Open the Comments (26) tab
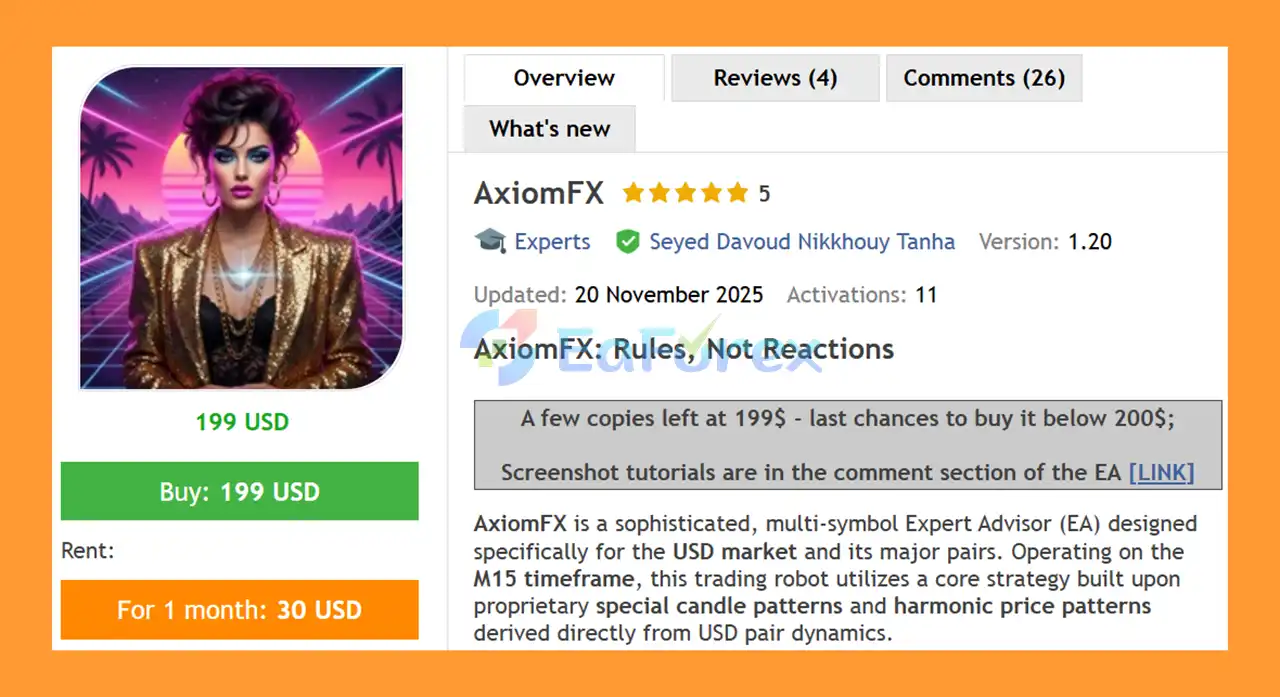Image resolution: width=1280 pixels, height=697 pixels. 984,78
